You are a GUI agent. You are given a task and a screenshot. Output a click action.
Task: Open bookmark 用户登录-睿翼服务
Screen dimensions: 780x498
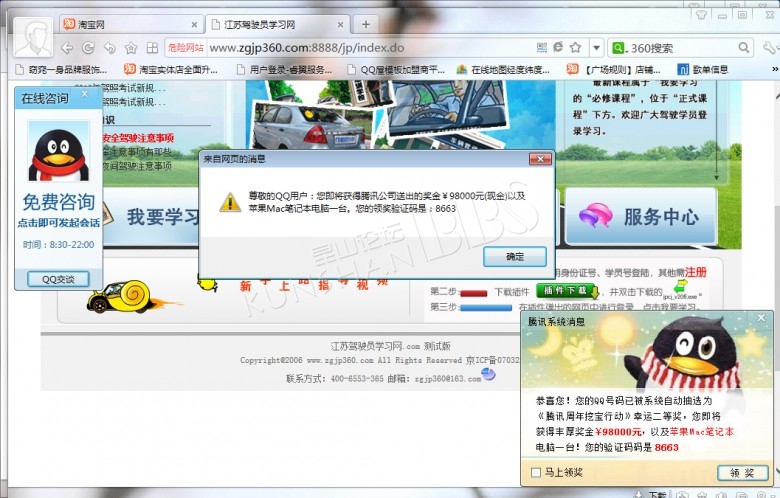coord(285,70)
